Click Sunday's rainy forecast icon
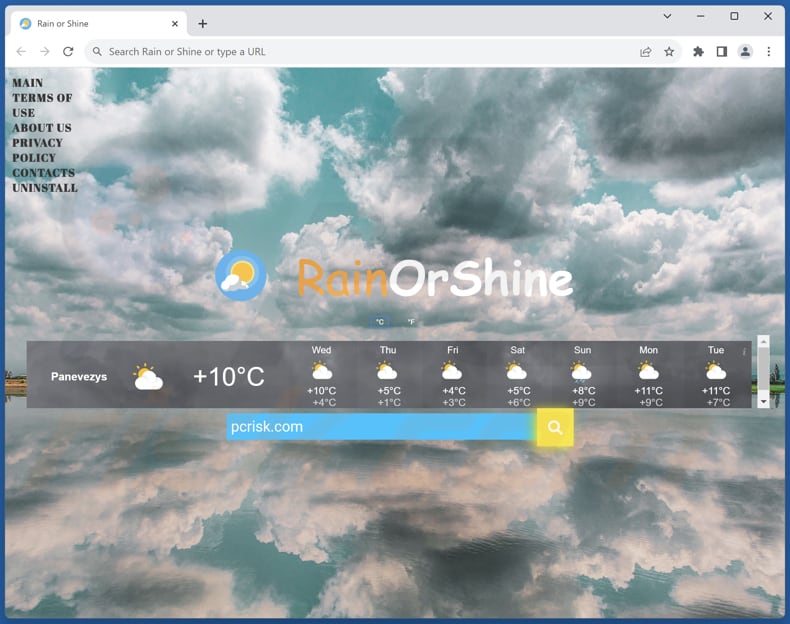This screenshot has width=790, height=624. (x=581, y=371)
